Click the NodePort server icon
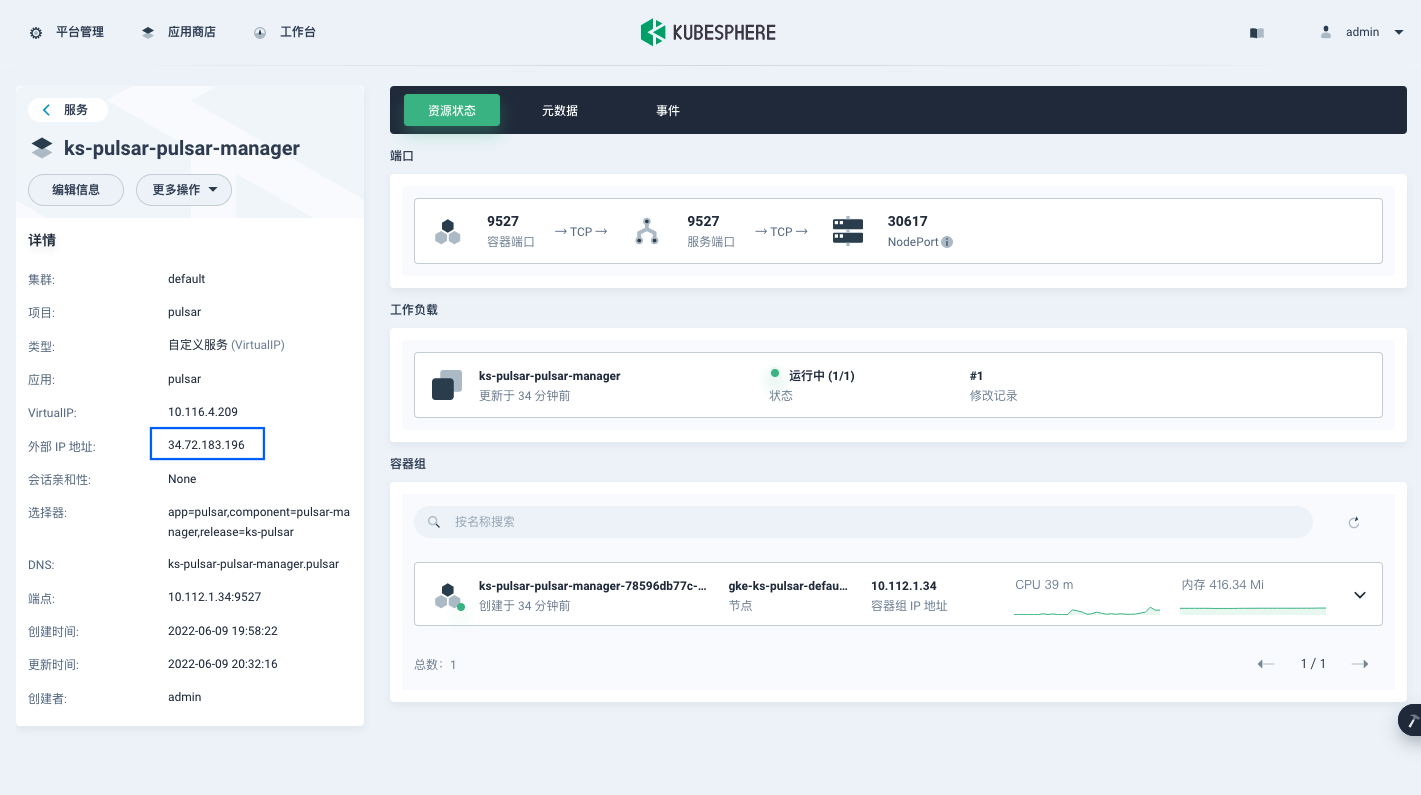This screenshot has width=1421, height=795. pos(848,231)
